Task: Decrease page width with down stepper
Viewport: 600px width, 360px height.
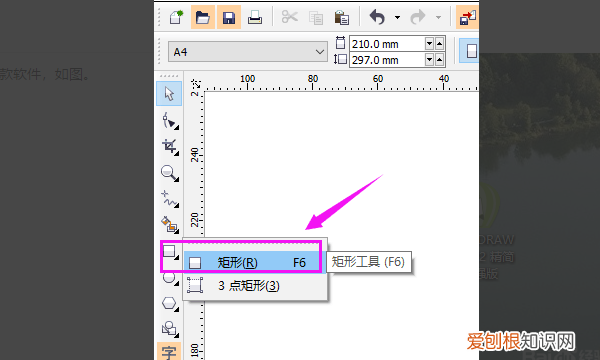Action: [x=429, y=44]
